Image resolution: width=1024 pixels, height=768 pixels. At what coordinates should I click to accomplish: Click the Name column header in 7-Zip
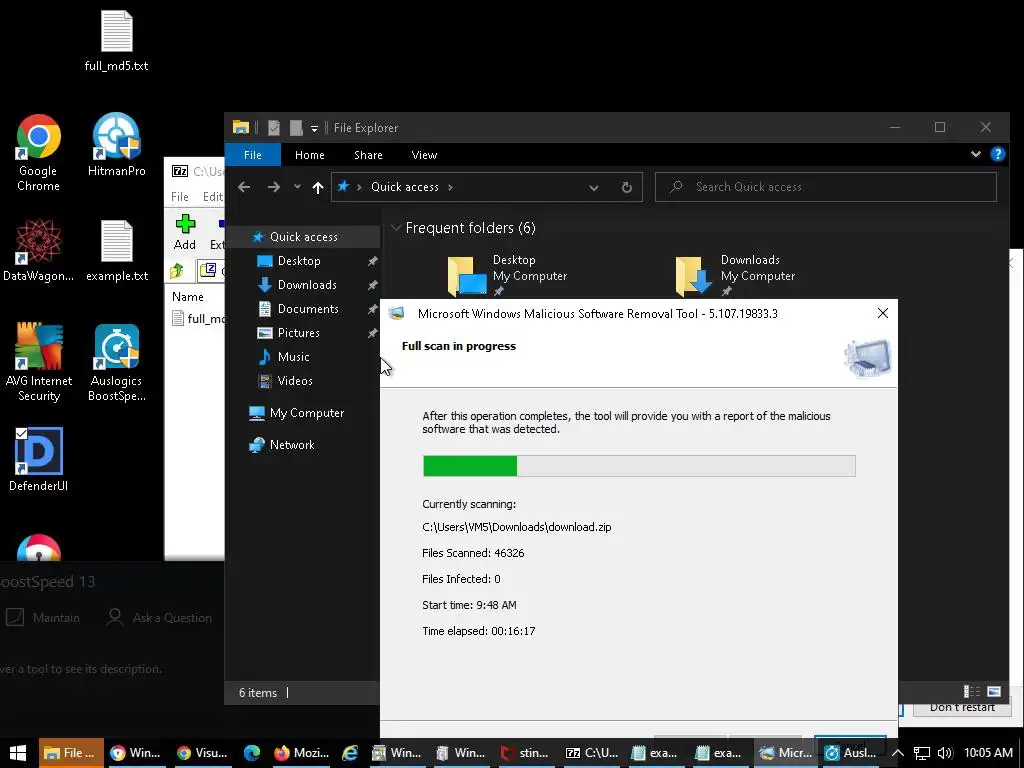(x=188, y=296)
